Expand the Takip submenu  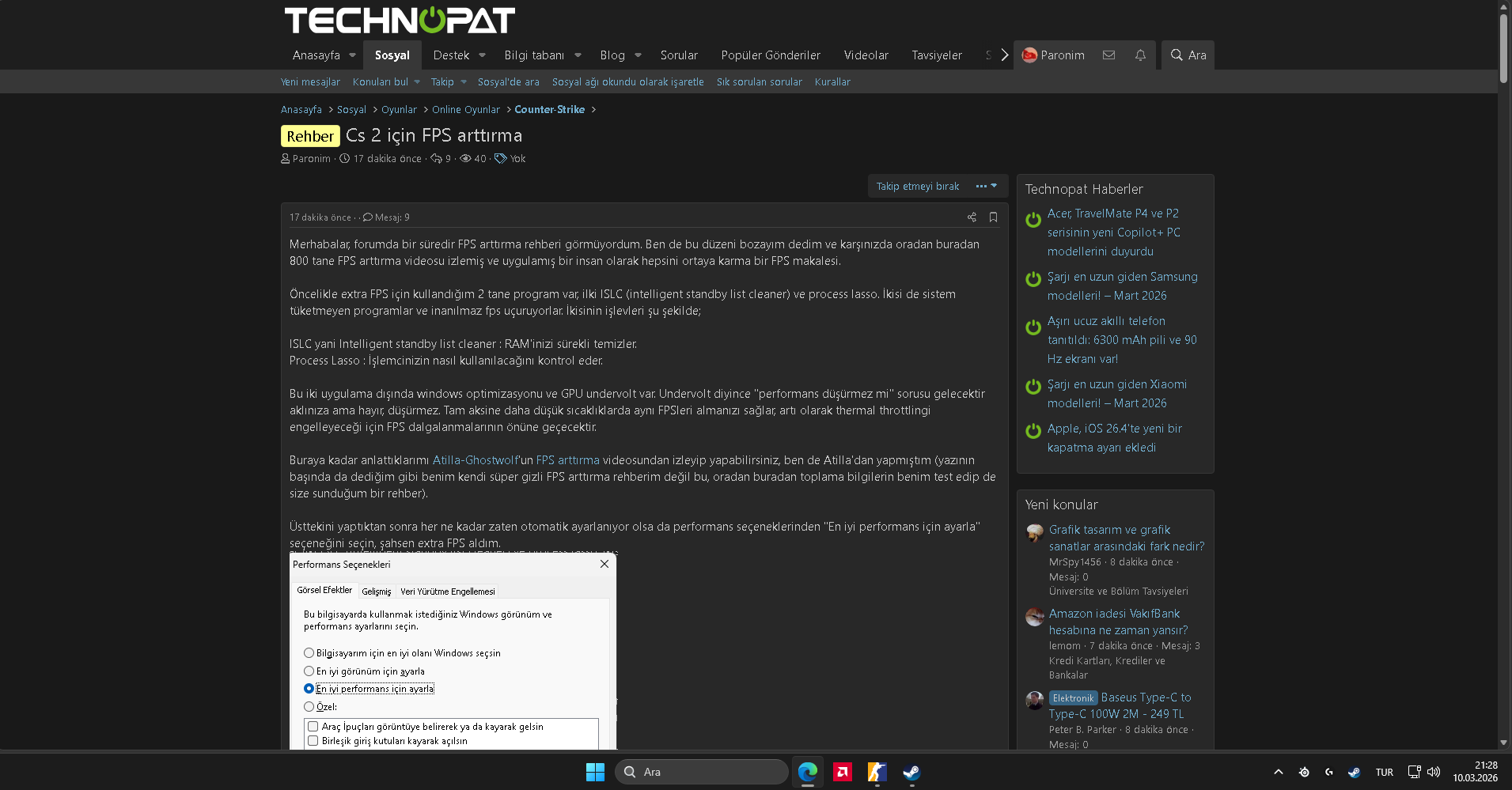pos(464,82)
